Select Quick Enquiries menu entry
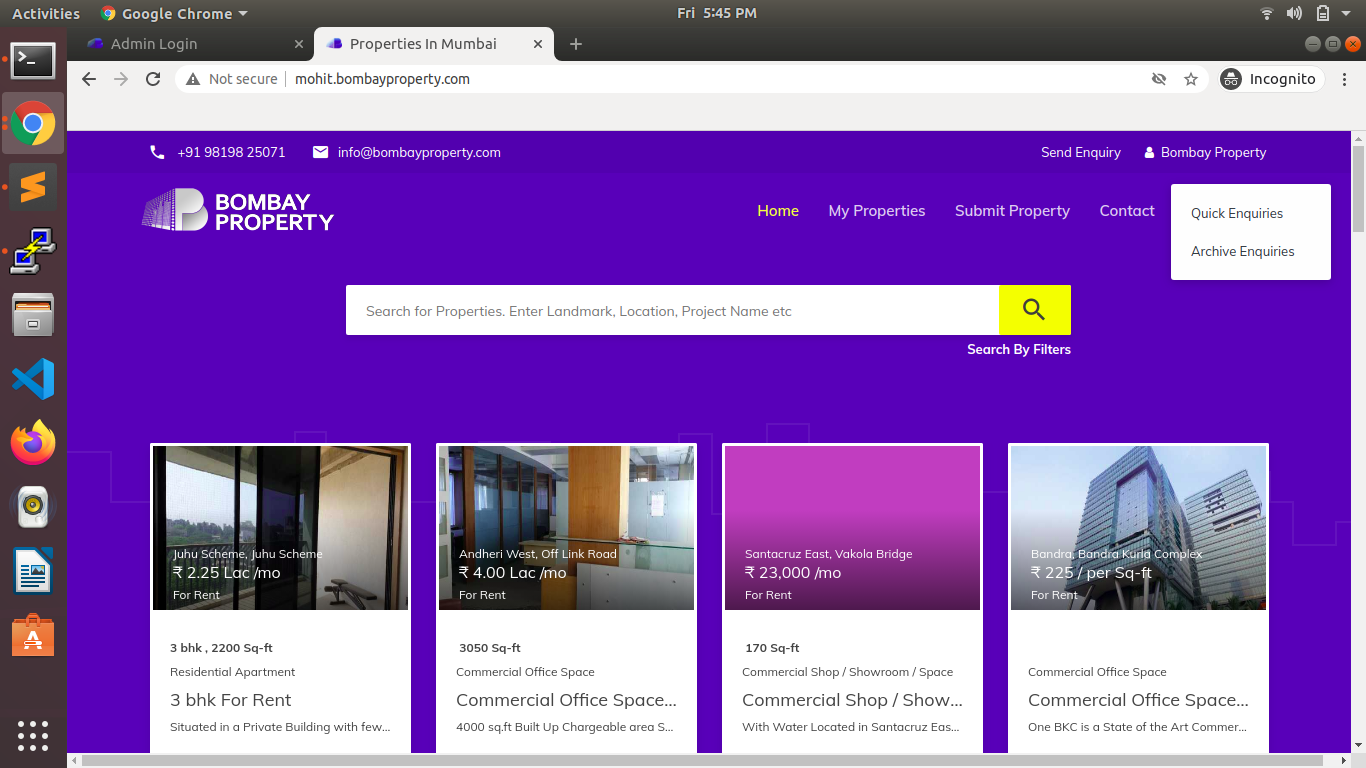 pos(1236,213)
